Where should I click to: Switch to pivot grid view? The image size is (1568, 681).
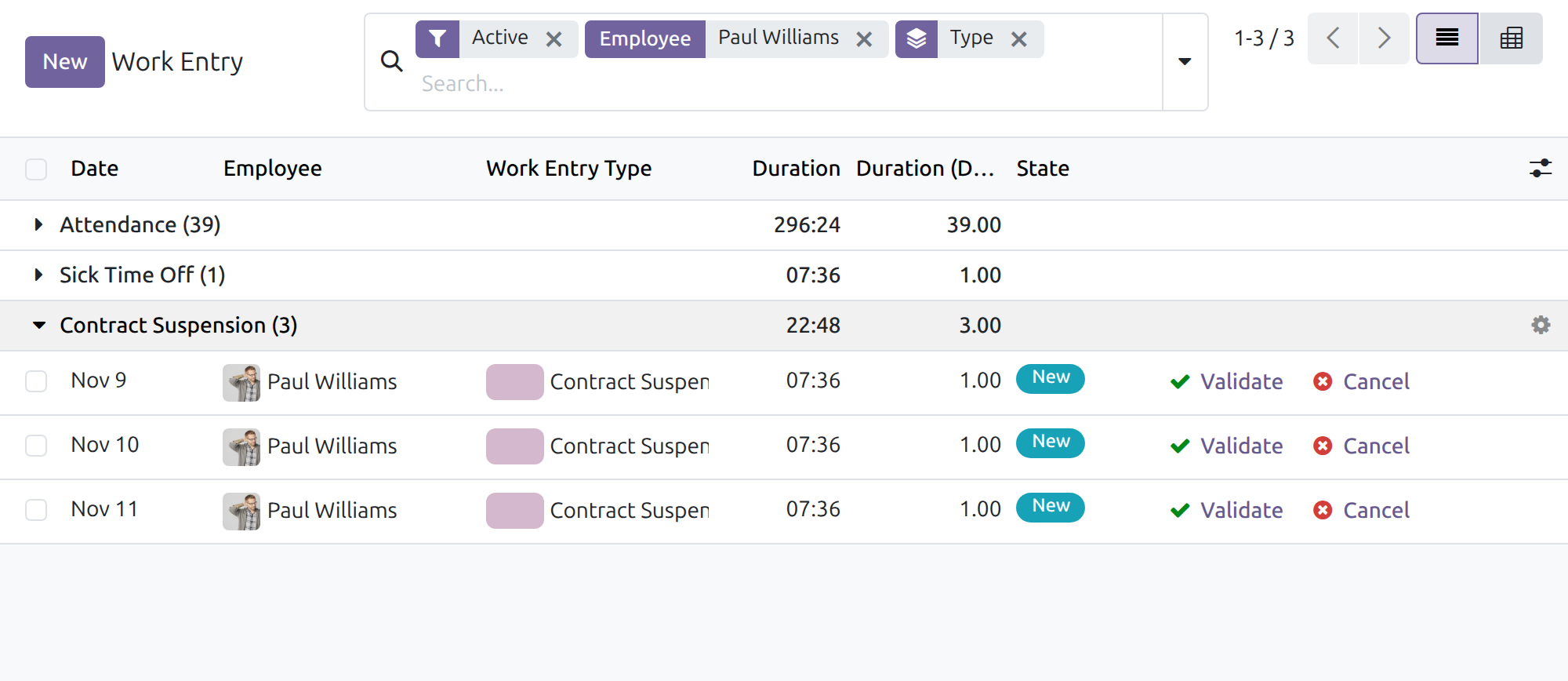click(1511, 38)
